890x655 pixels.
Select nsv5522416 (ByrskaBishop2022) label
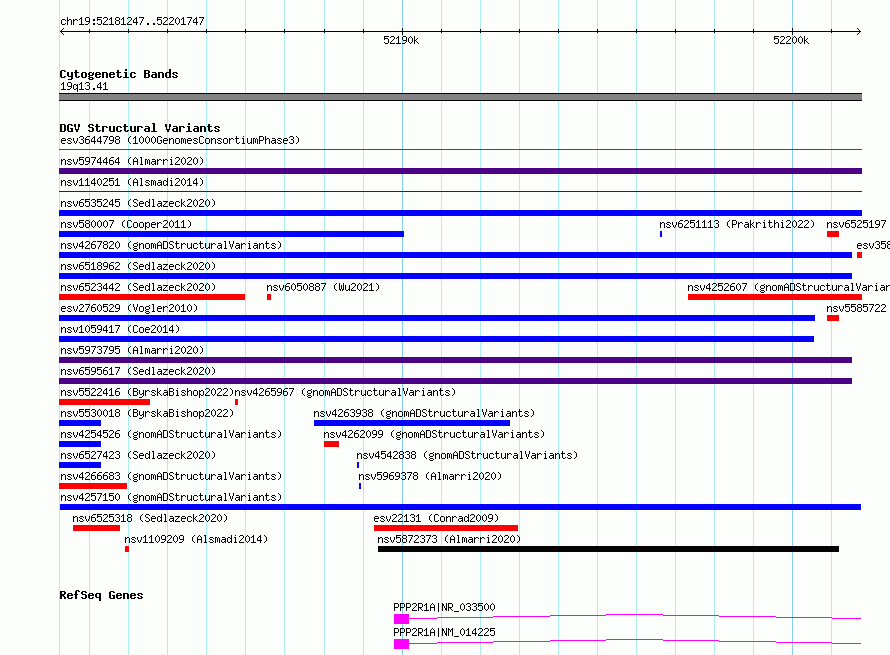click(147, 392)
